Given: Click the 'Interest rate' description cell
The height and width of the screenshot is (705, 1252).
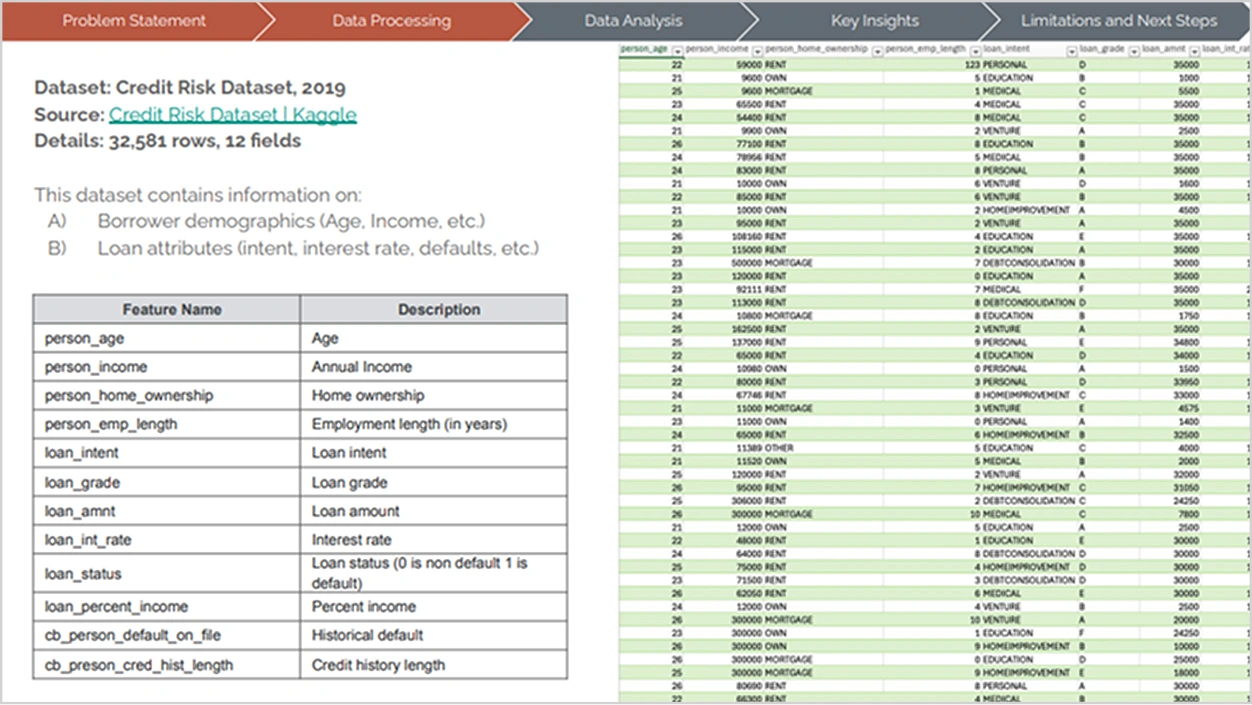Looking at the screenshot, I should point(434,540).
